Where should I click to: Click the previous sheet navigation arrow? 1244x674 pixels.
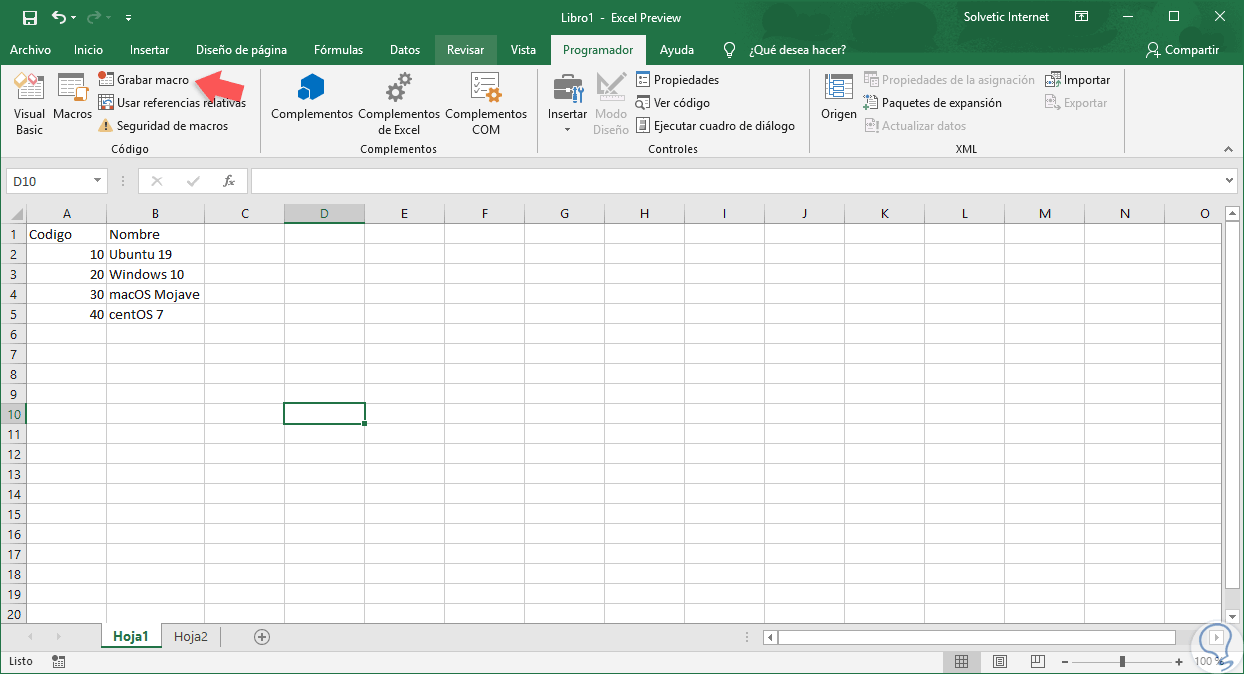(x=30, y=636)
